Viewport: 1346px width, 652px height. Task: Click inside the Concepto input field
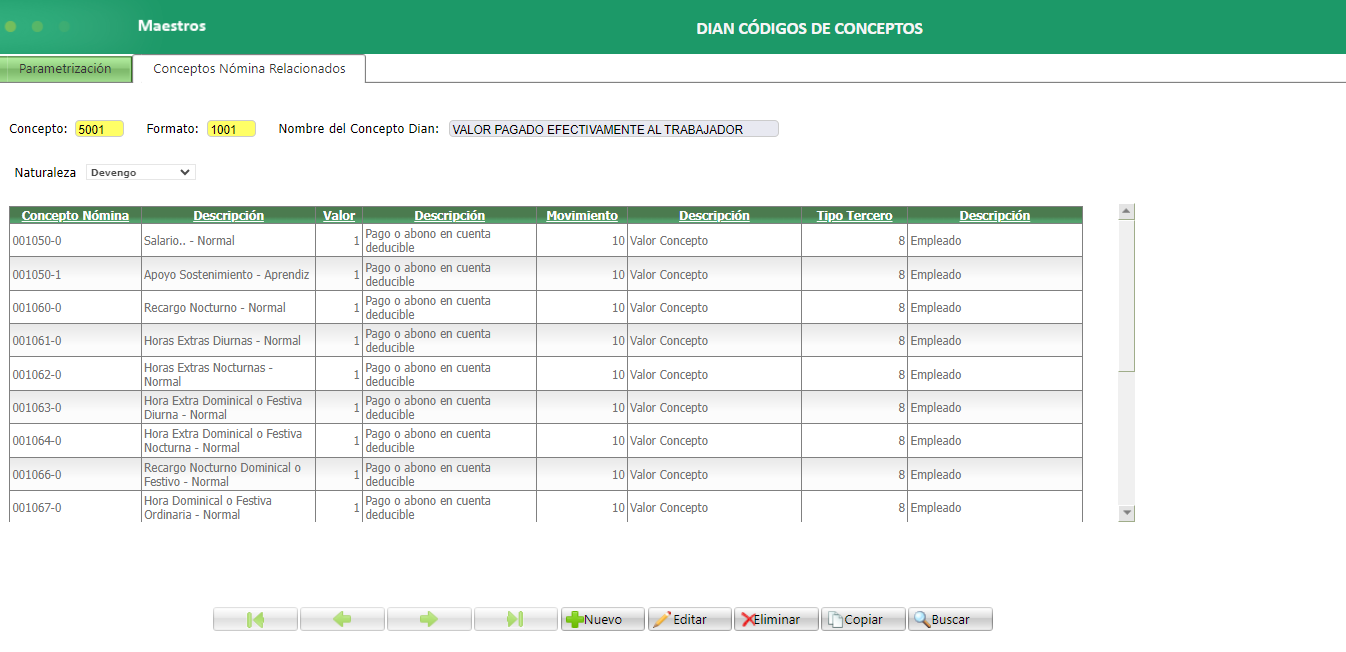(x=99, y=128)
